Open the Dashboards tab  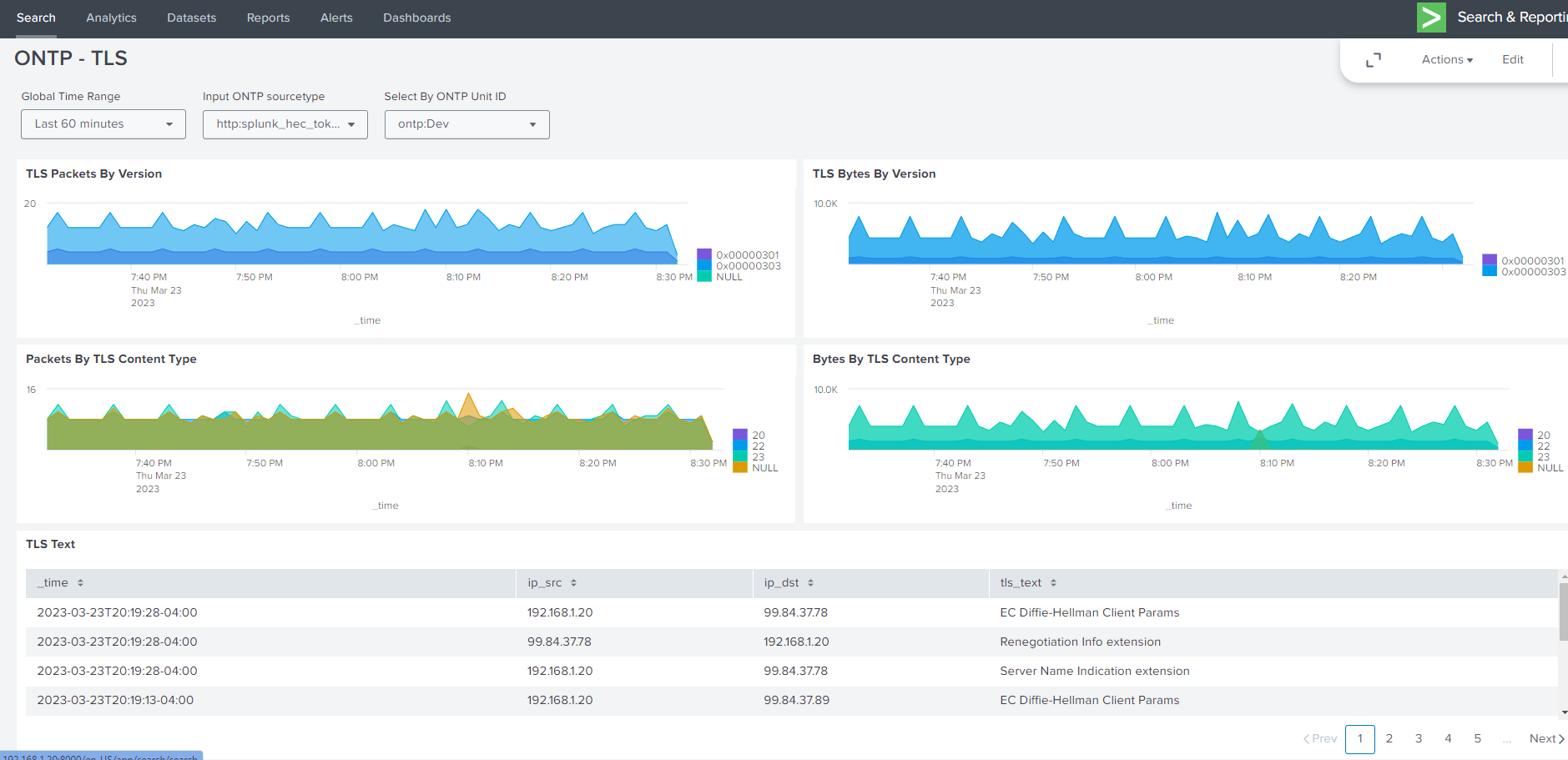(x=416, y=18)
